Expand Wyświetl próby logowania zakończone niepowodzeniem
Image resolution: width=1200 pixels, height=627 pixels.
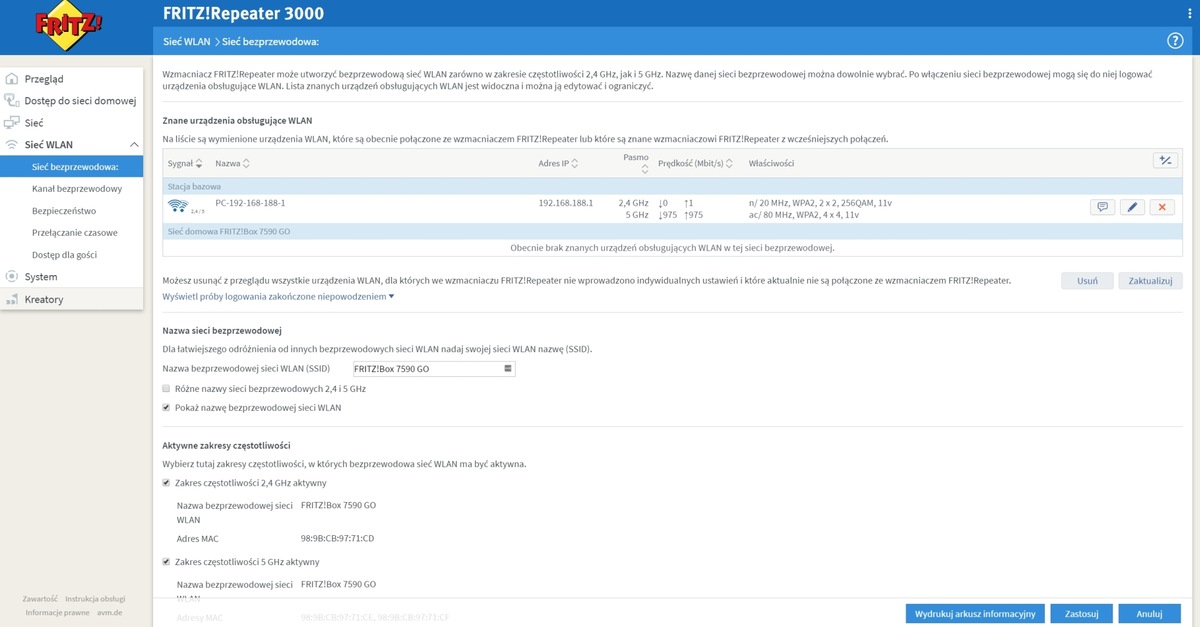[278, 296]
